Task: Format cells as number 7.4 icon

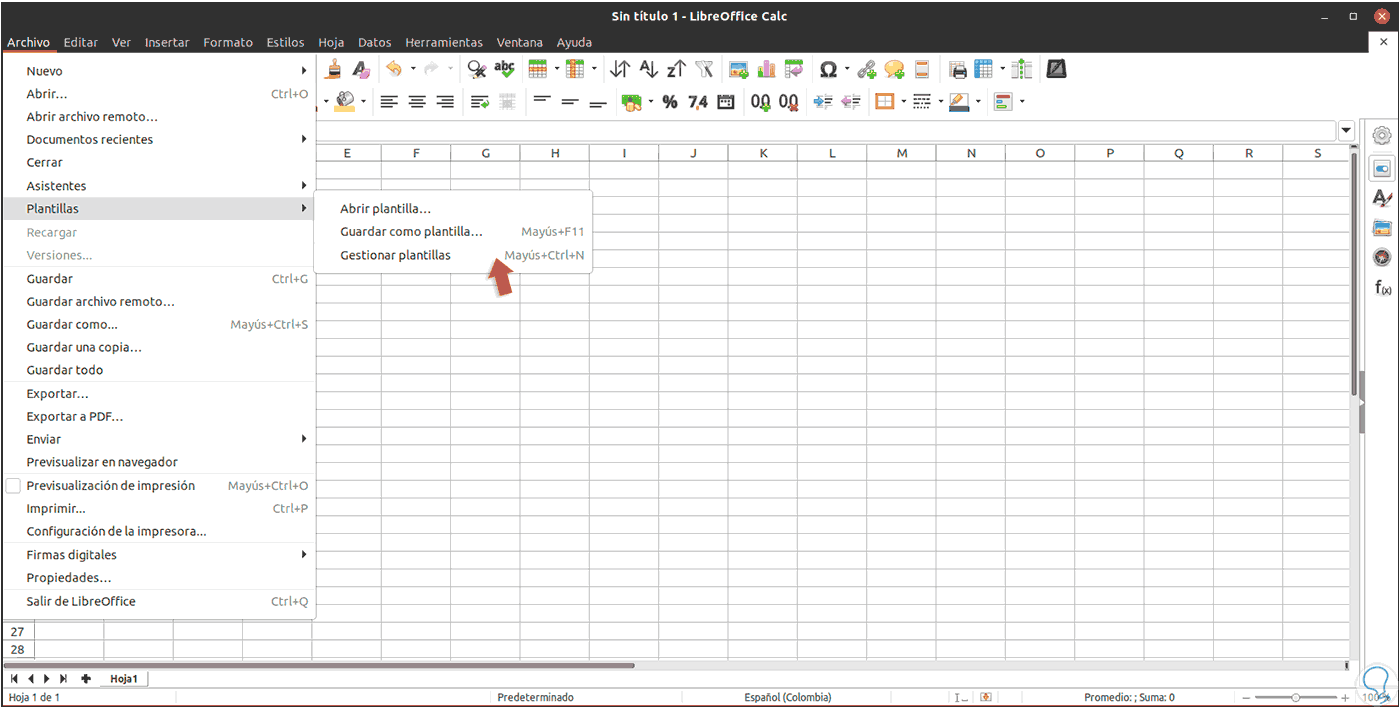Action: pos(698,101)
